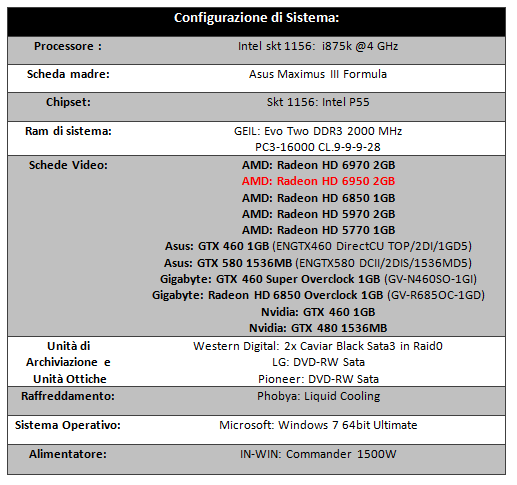The image size is (517, 485).
Task: Click 'Microsoft: Windows 7 64bit Ultimate' text
Action: 318,425
